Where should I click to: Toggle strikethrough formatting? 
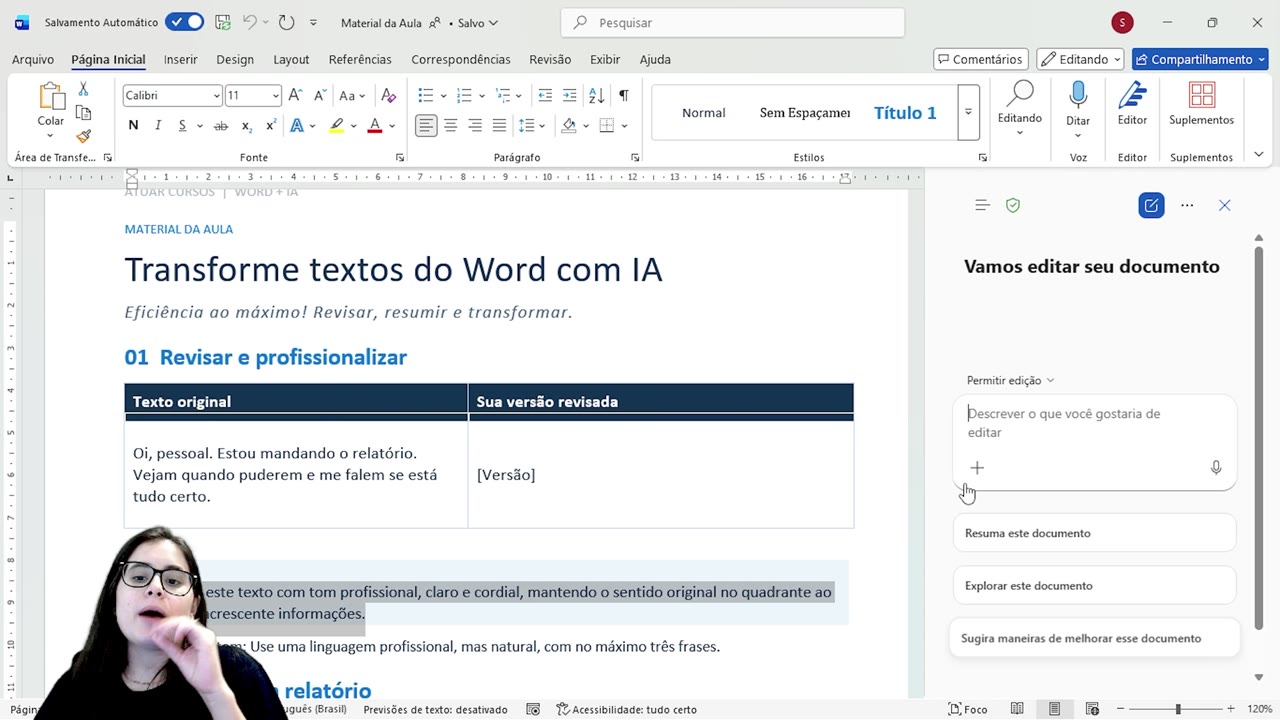pos(221,125)
